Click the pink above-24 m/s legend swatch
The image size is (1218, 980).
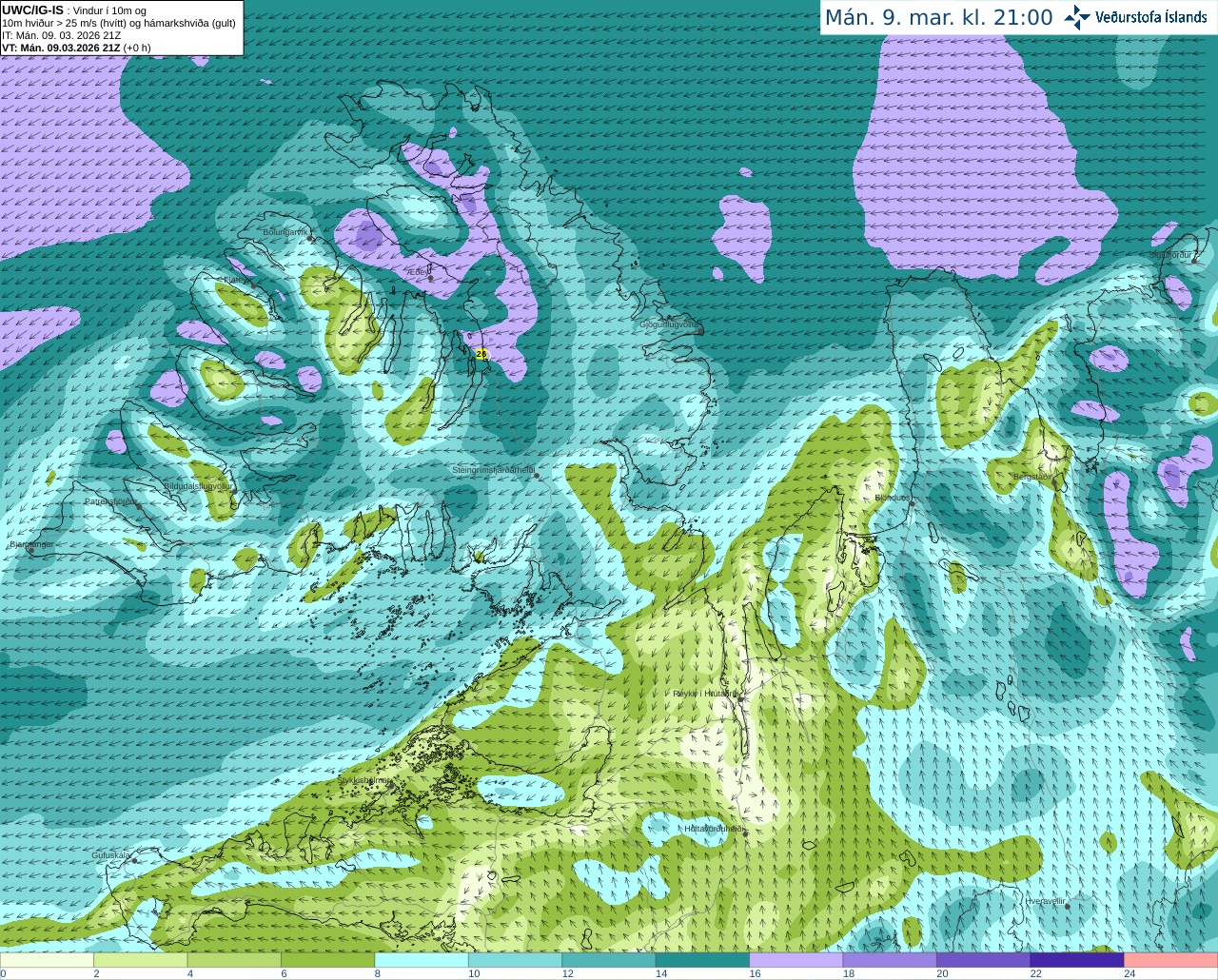(x=1171, y=959)
